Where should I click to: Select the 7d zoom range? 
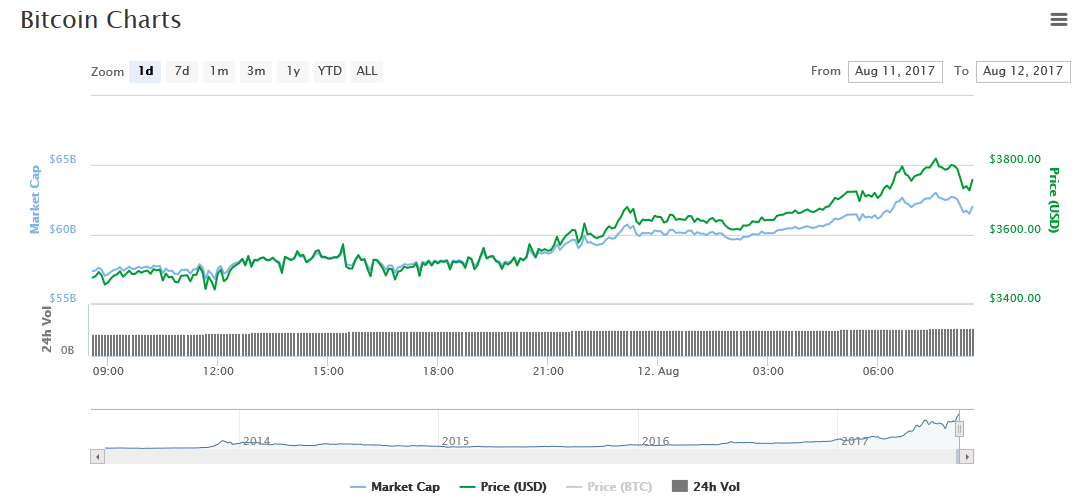182,71
